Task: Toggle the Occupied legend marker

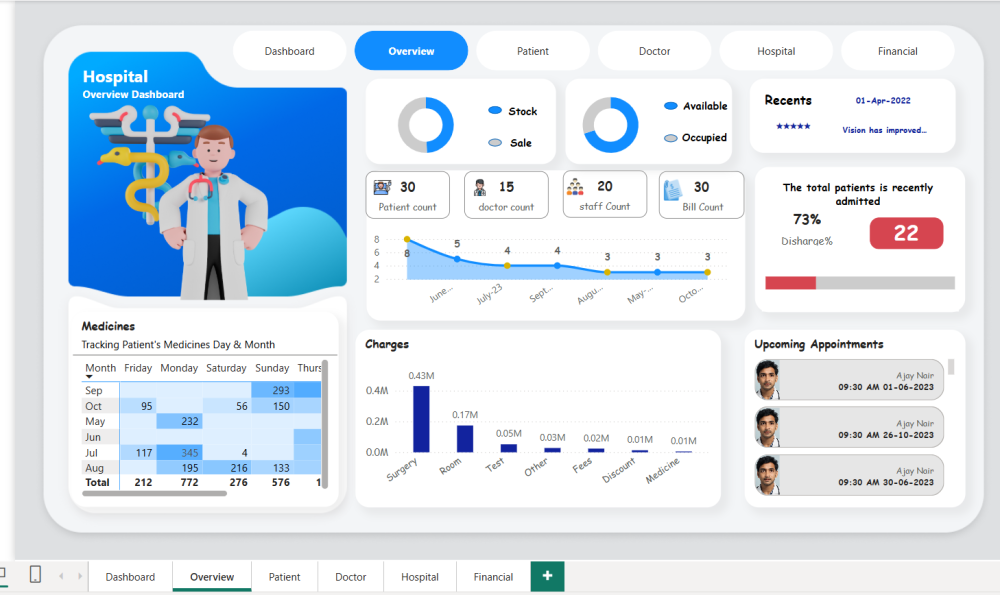Action: pyautogui.click(x=671, y=138)
